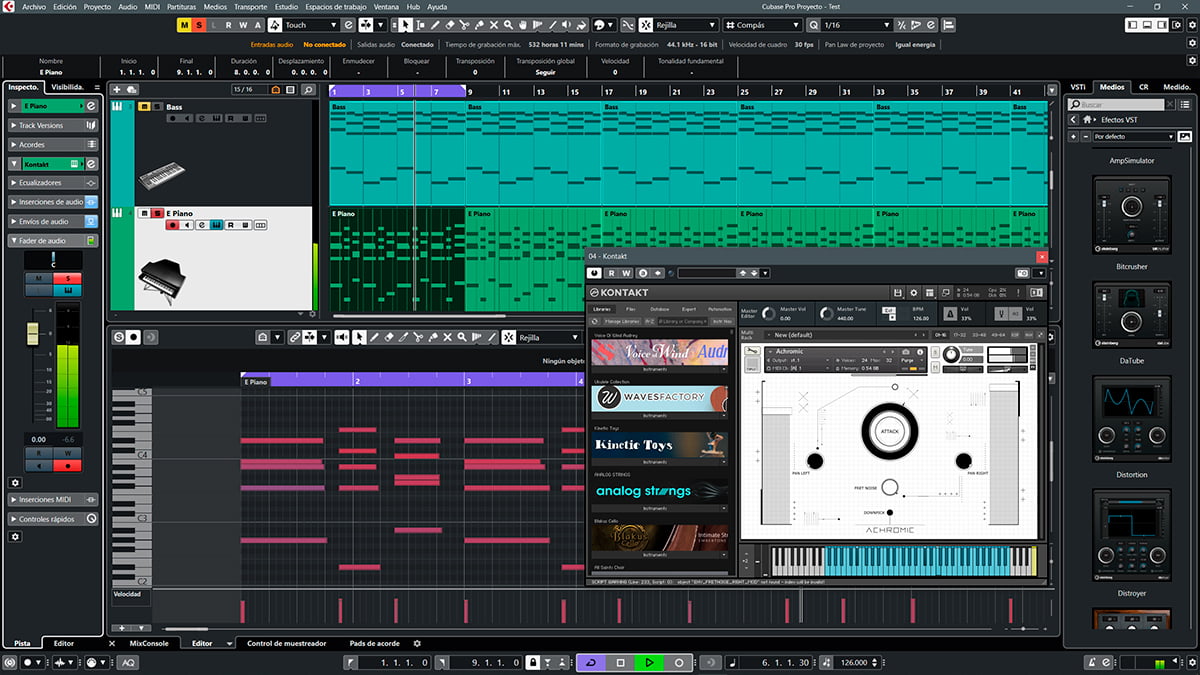Viewport: 1200px width, 675px height.
Task: Toggle the global Solo S button
Action: coord(199,24)
